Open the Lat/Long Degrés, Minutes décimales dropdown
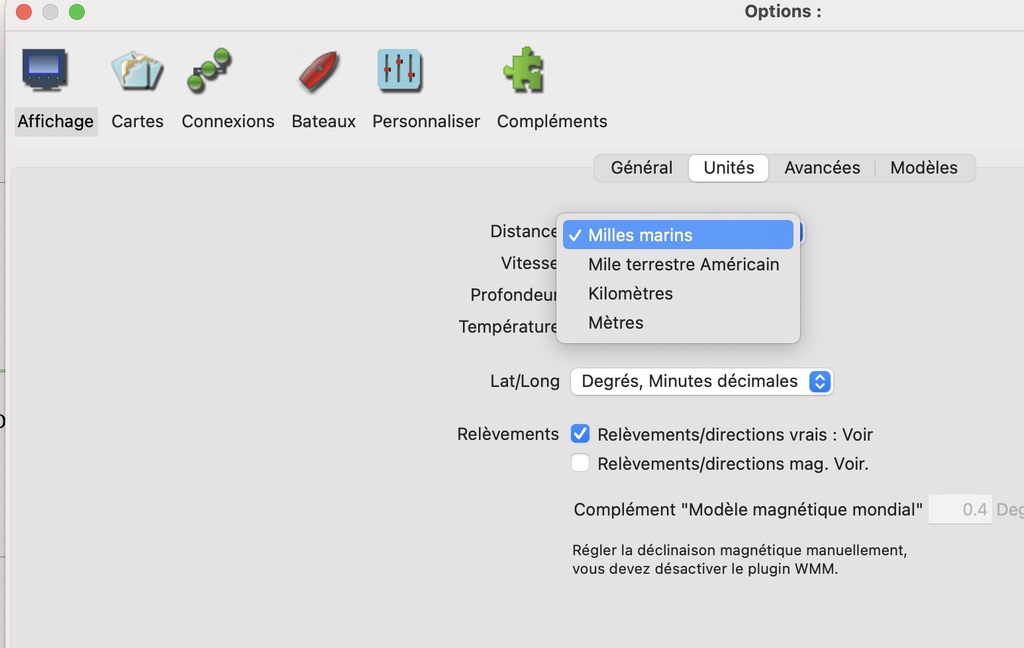This screenshot has height=648, width=1024. pyautogui.click(x=701, y=381)
